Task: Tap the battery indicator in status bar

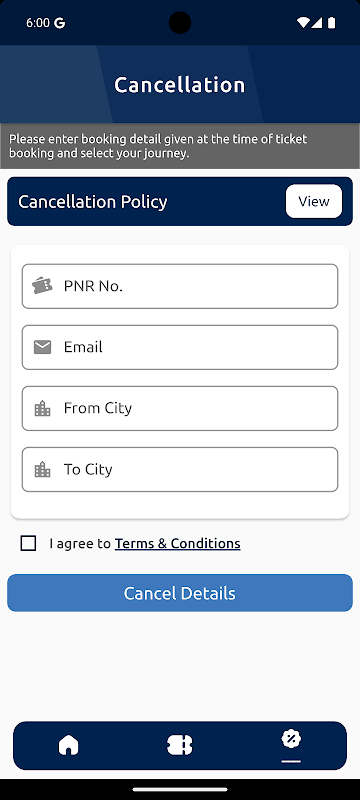Action: 331,23
